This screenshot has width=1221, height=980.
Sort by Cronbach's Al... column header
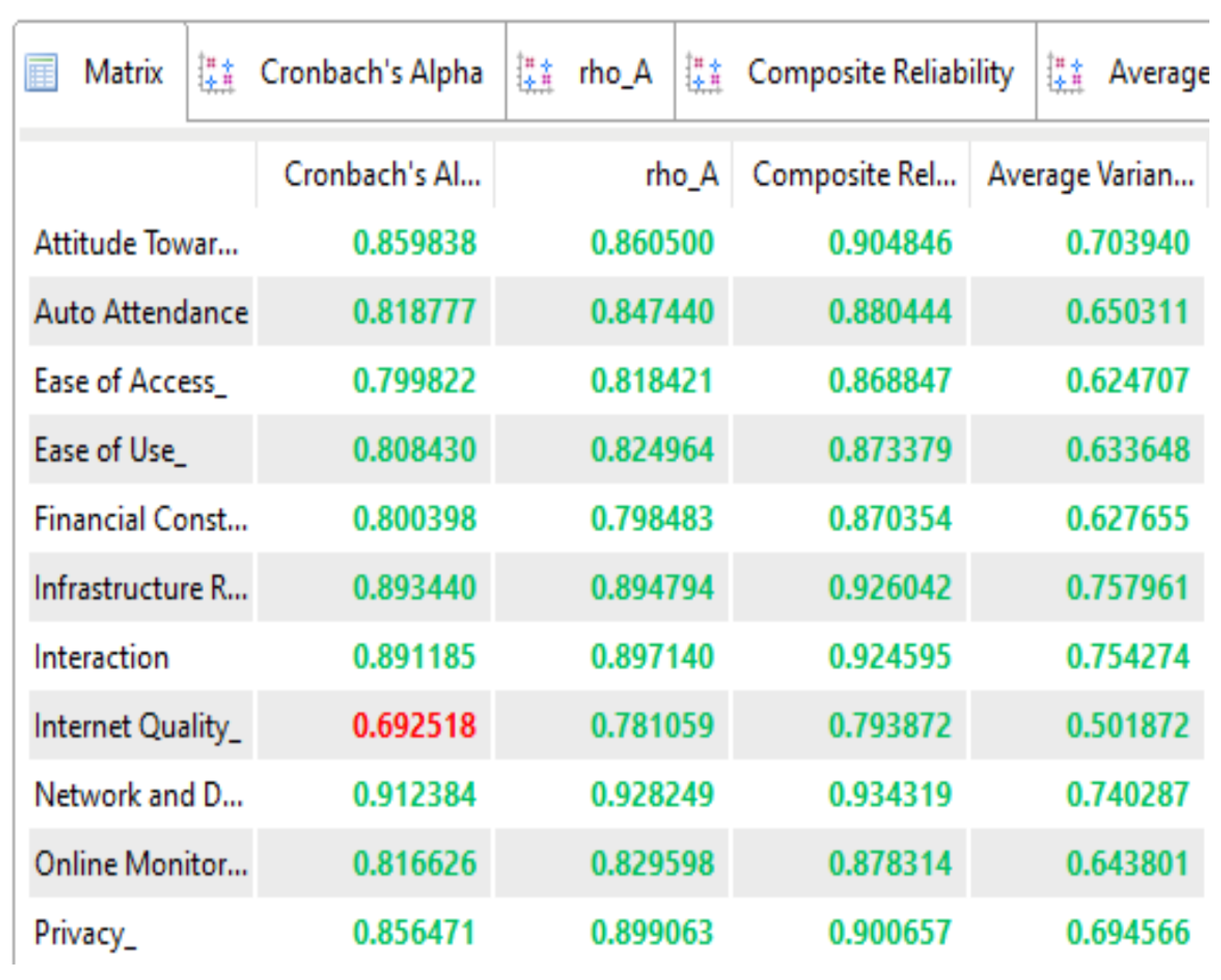pyautogui.click(x=382, y=174)
